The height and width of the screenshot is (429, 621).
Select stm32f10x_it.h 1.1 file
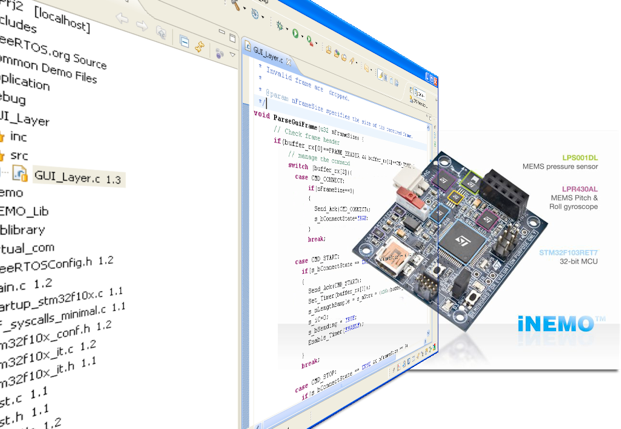click(48, 372)
